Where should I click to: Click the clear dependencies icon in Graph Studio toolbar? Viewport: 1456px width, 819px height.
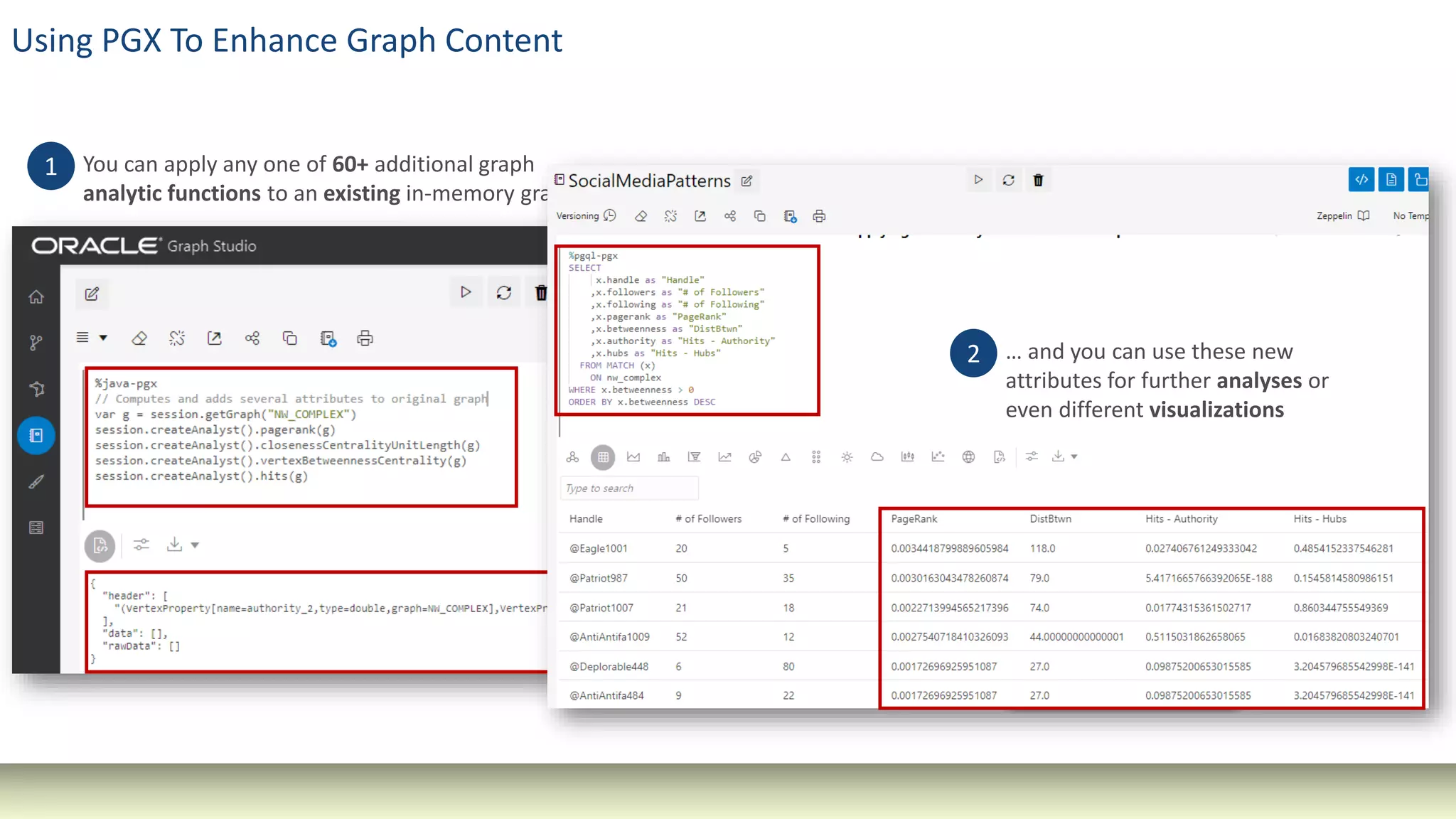pos(177,338)
